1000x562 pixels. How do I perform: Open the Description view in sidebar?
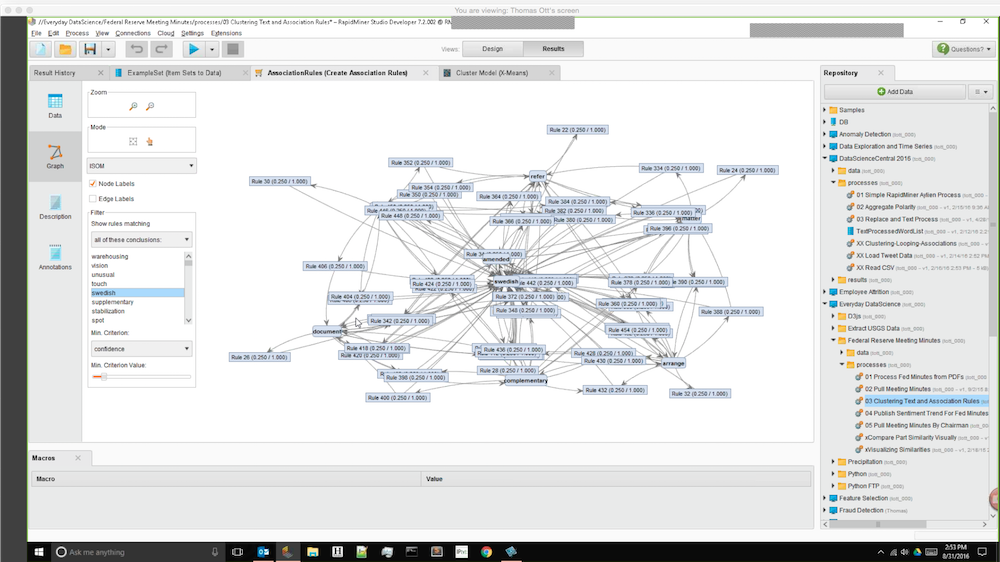(x=55, y=207)
